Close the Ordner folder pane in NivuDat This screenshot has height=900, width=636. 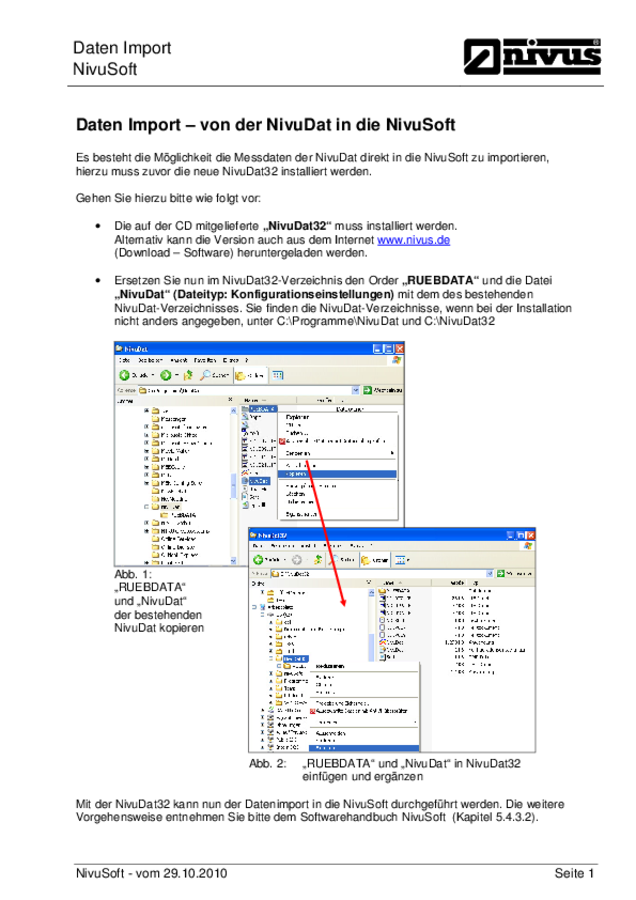[x=230, y=399]
